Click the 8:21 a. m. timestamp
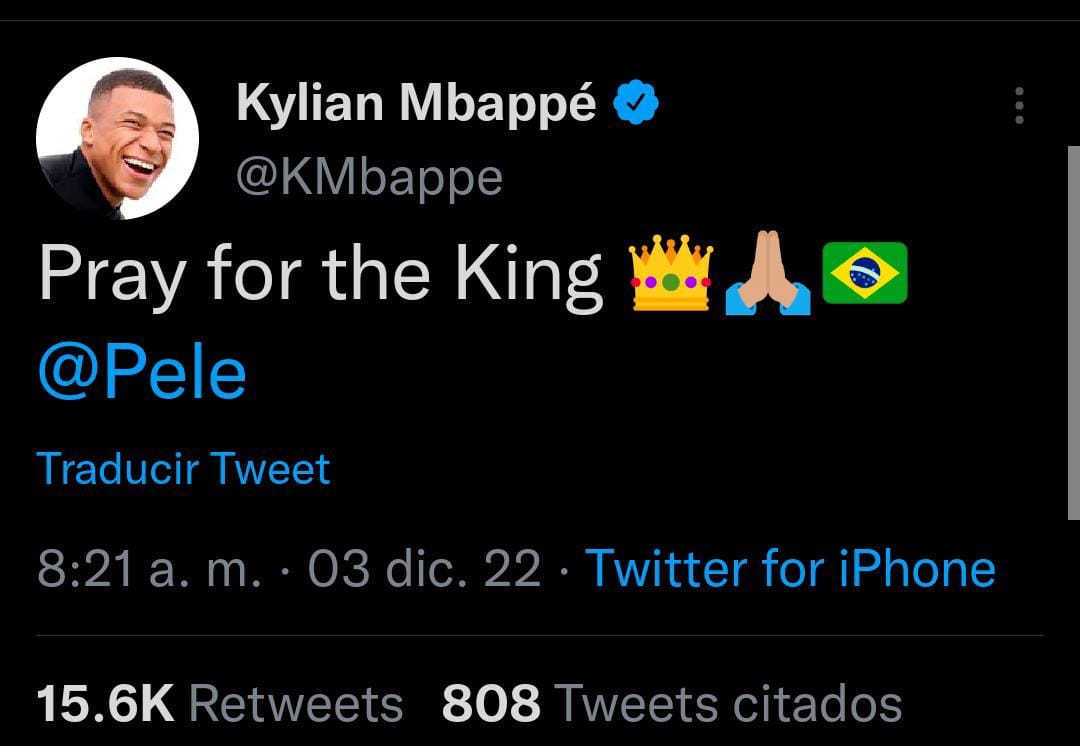This screenshot has height=746, width=1080. tap(150, 568)
